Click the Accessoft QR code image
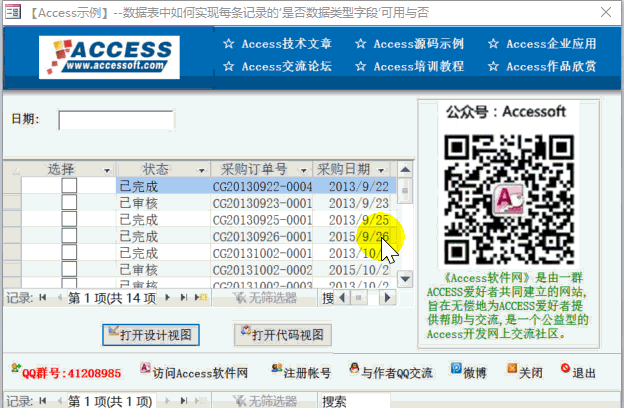 (x=509, y=199)
